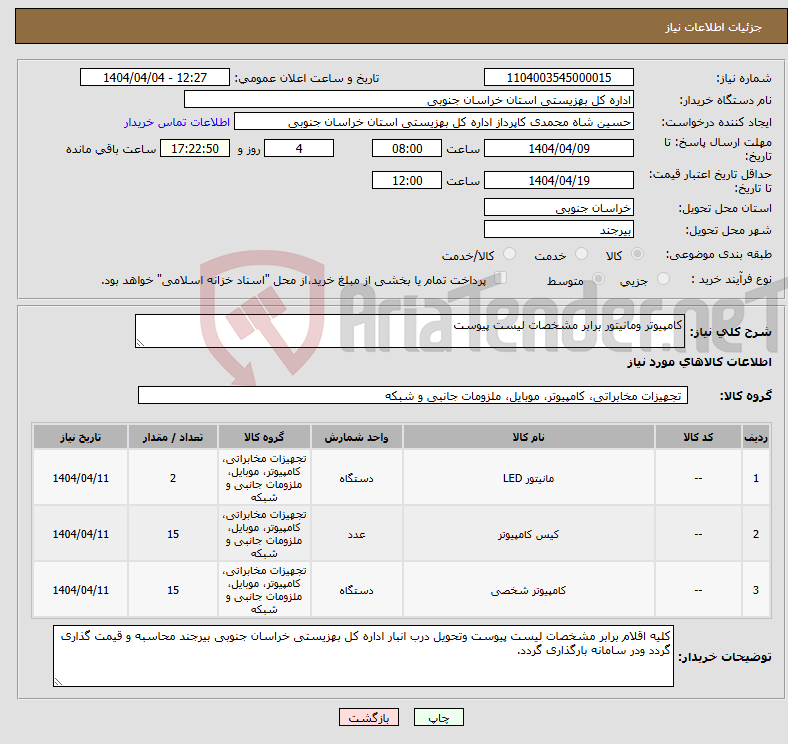Click the goods group cell in the کیس کامپیوتر row
The image size is (788, 744).
point(264,534)
